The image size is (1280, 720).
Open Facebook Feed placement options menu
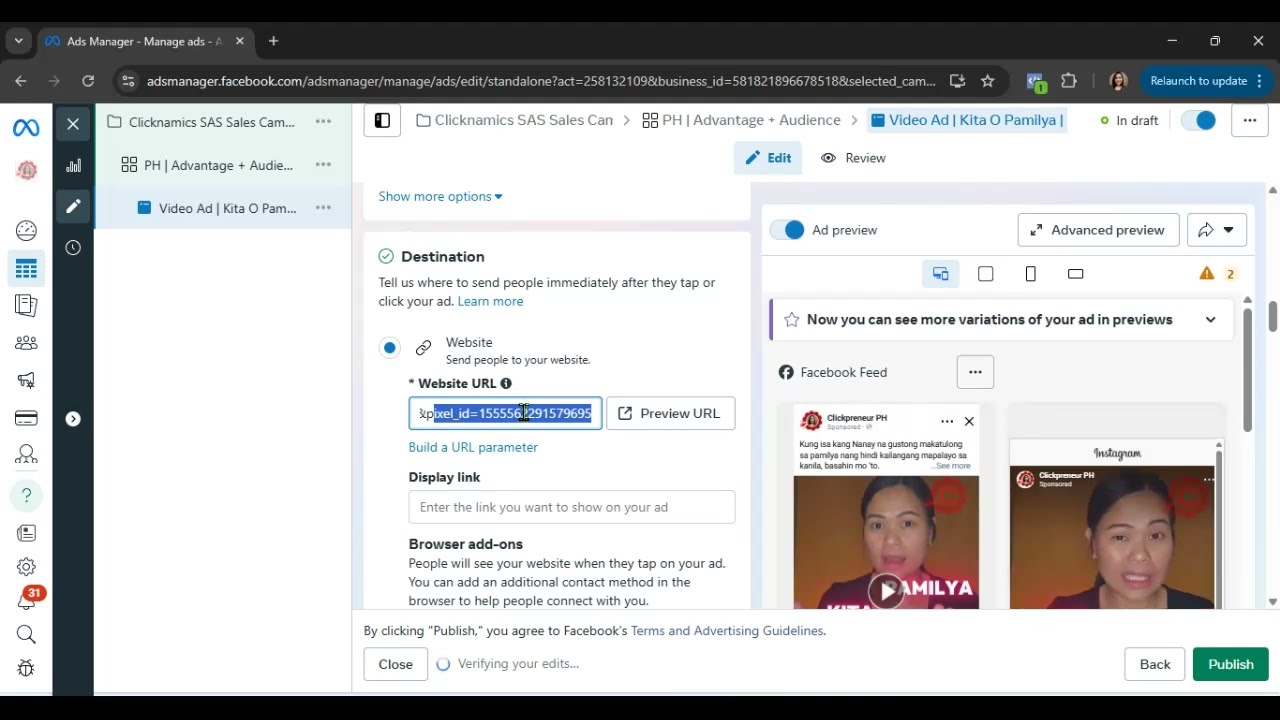pyautogui.click(x=975, y=372)
